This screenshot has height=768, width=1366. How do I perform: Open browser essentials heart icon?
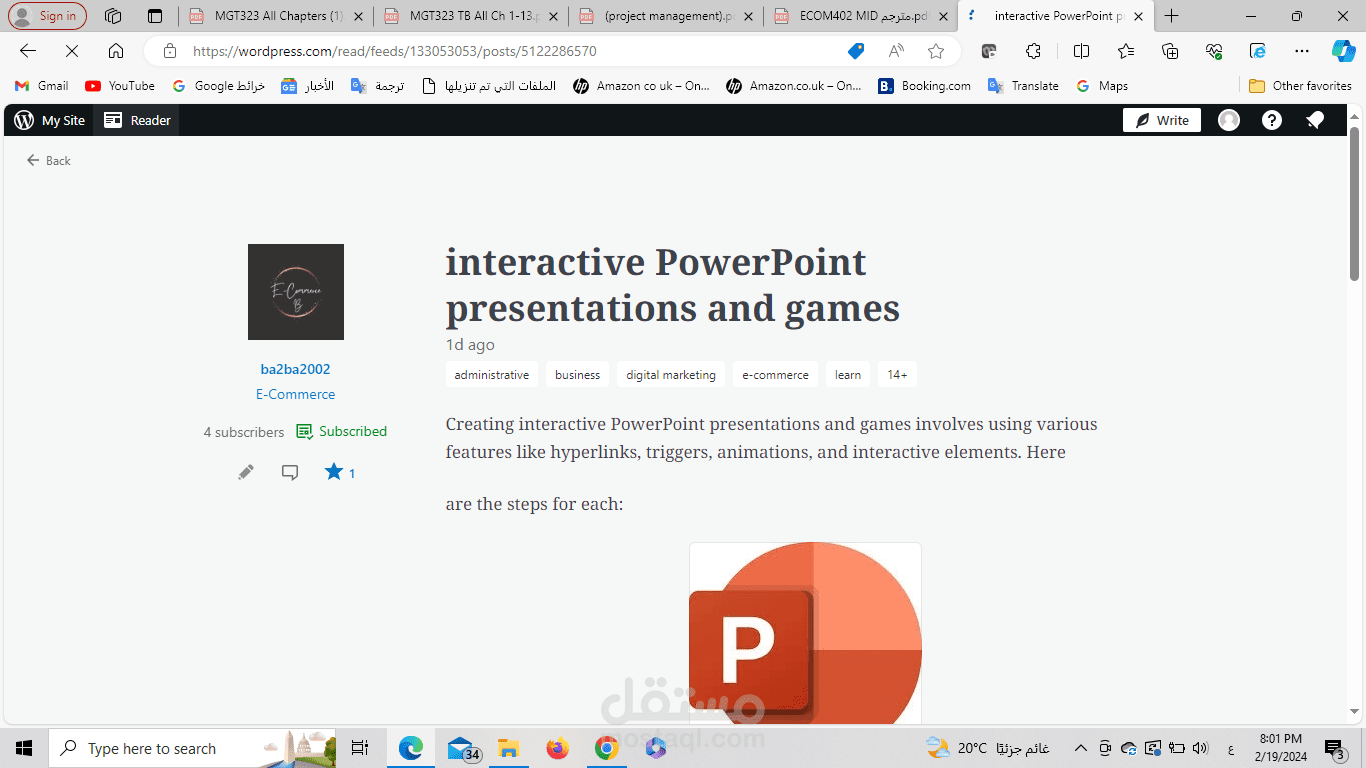(1214, 51)
